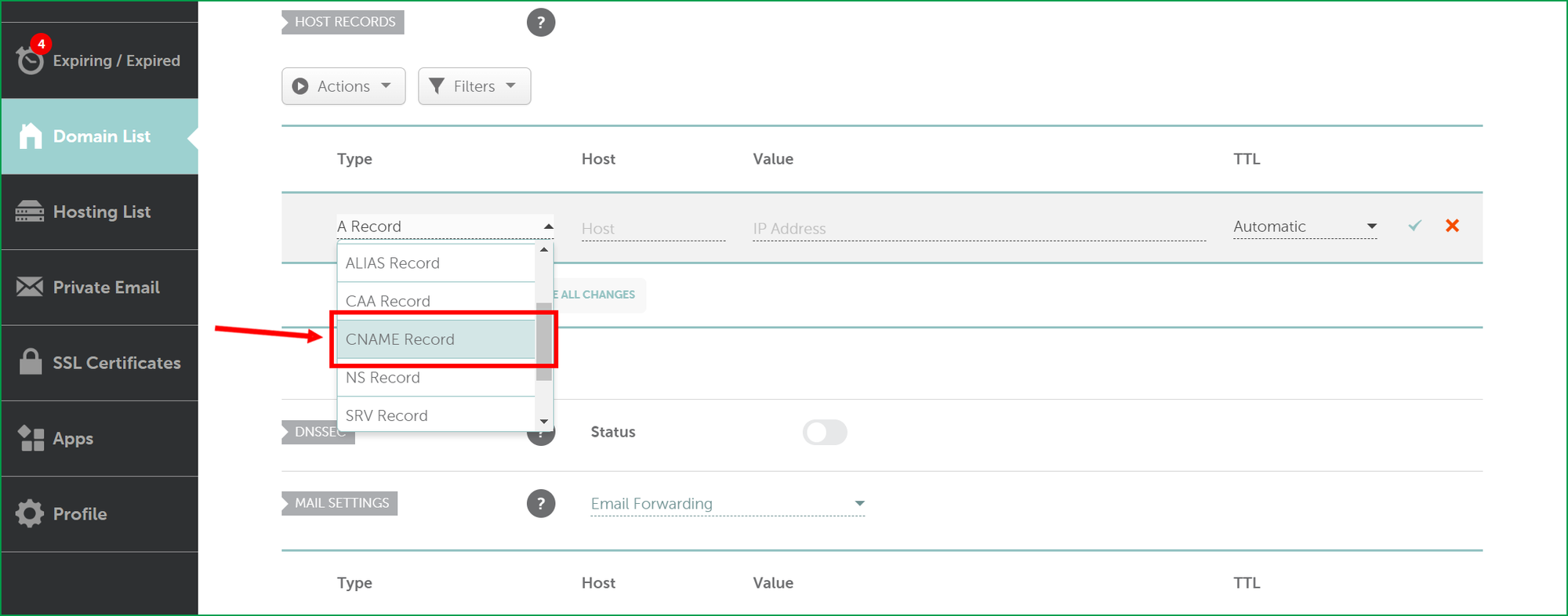Open the Actions dropdown
This screenshot has width=1568, height=616.
(x=343, y=86)
